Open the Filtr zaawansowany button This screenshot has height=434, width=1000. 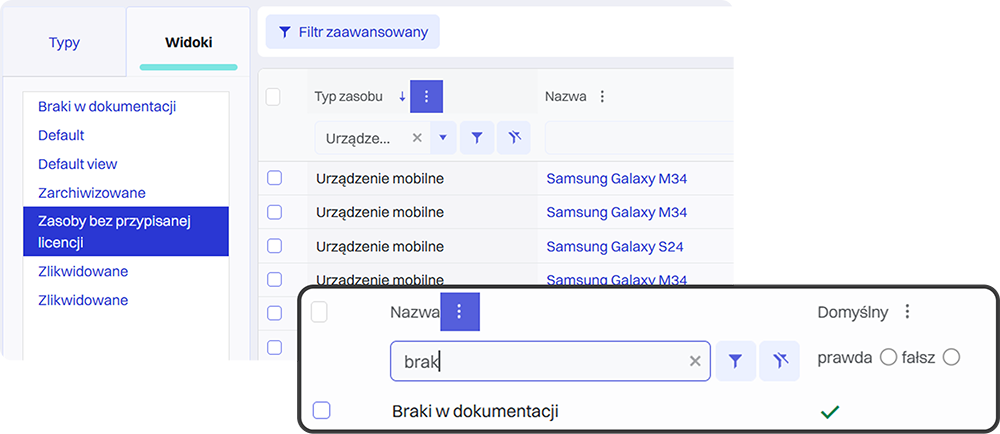click(352, 32)
